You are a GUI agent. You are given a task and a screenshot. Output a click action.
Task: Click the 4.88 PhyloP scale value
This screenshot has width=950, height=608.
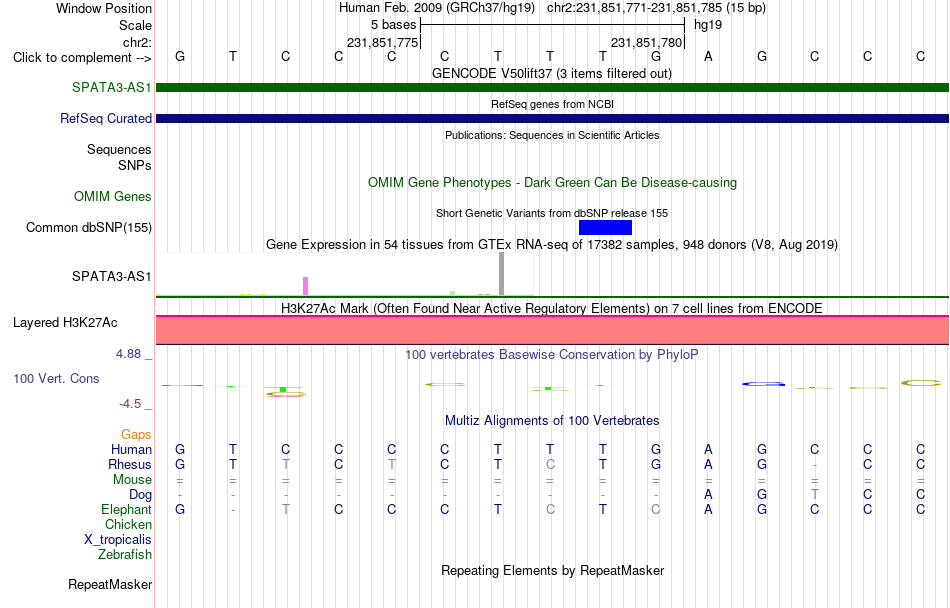[128, 354]
